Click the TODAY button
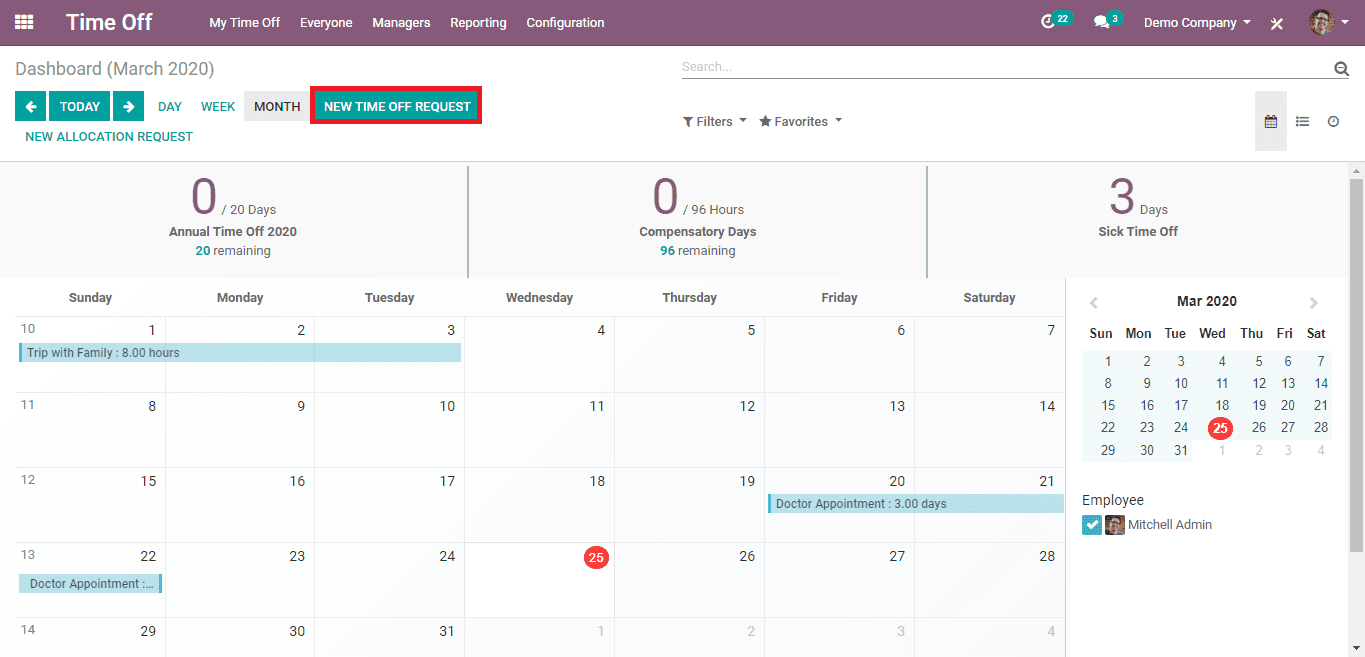 (80, 106)
